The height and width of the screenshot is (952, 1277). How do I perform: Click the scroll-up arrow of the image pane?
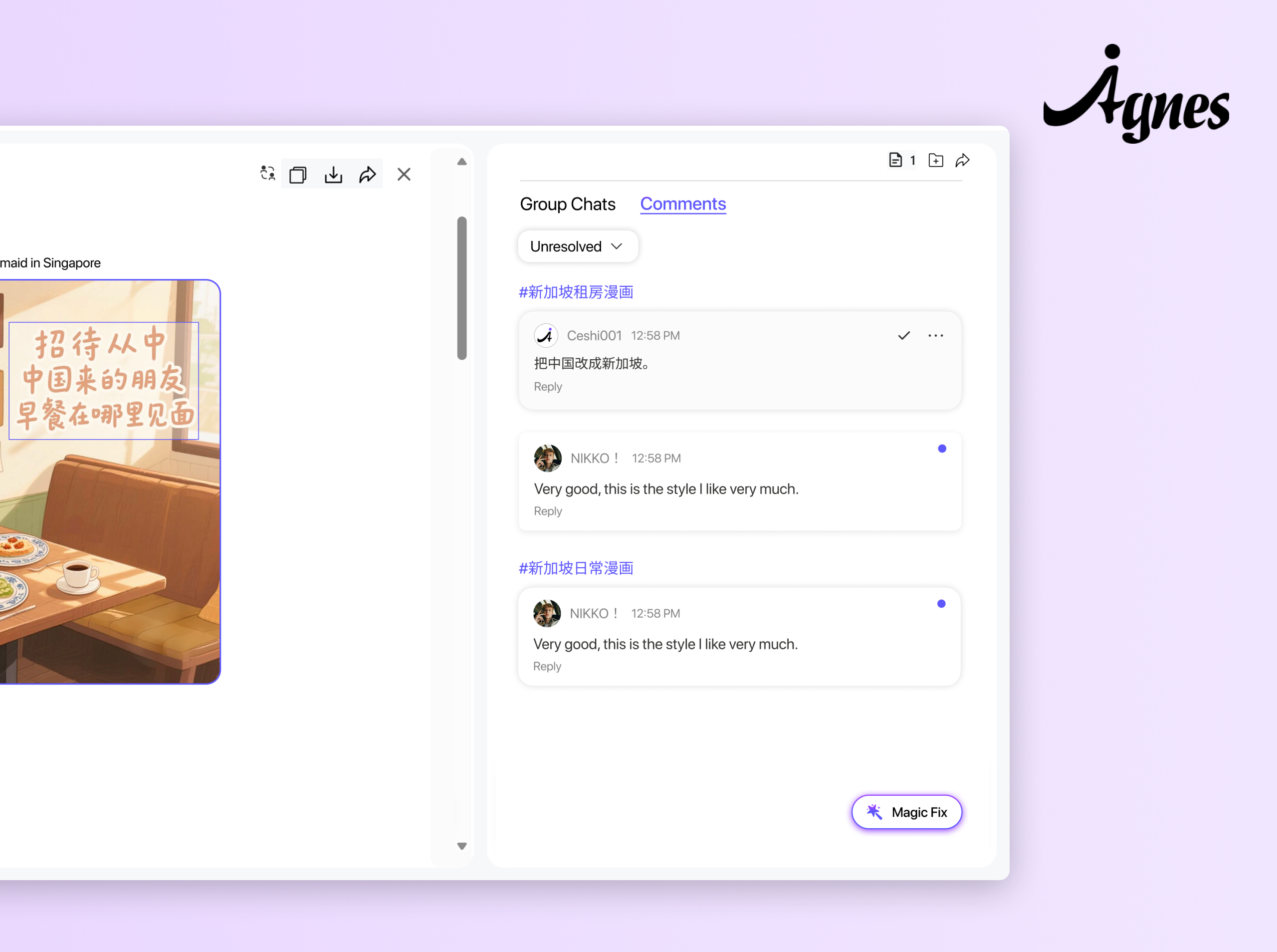[x=461, y=162]
